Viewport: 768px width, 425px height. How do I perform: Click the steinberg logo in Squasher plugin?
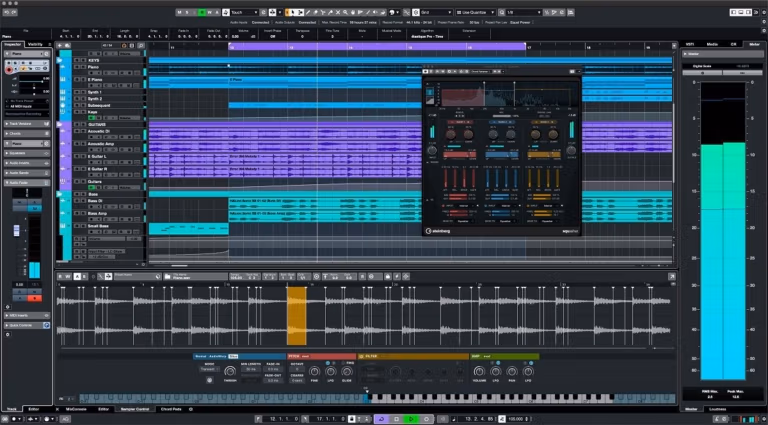coord(438,231)
